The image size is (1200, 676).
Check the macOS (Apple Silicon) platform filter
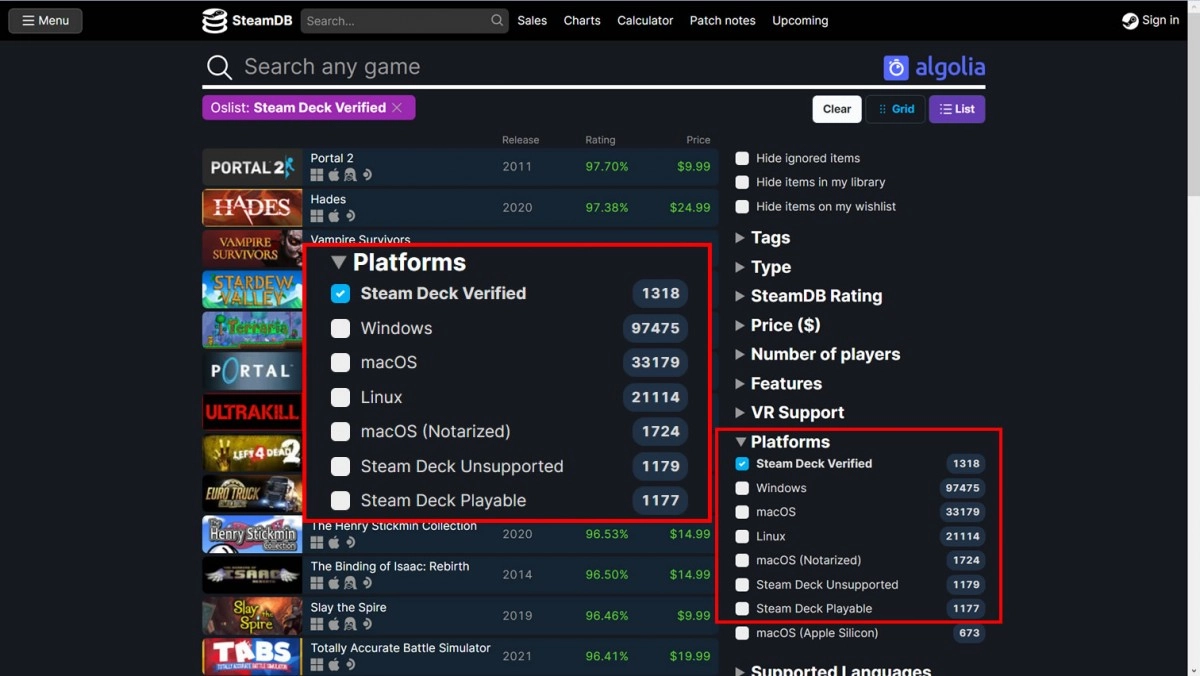pos(742,633)
